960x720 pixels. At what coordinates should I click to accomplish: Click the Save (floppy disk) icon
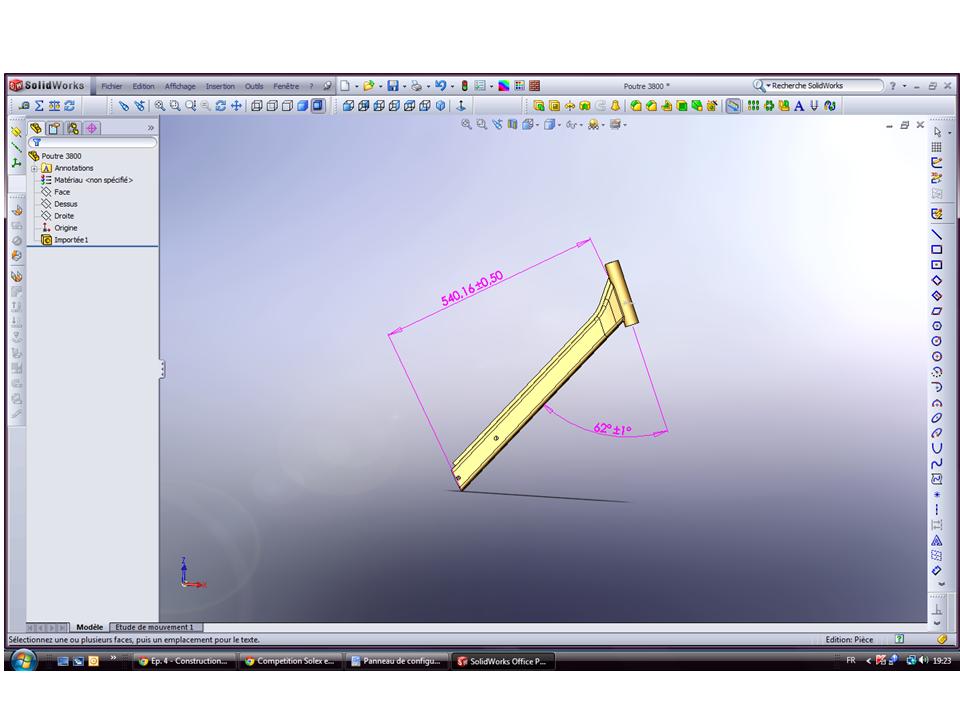click(392, 86)
